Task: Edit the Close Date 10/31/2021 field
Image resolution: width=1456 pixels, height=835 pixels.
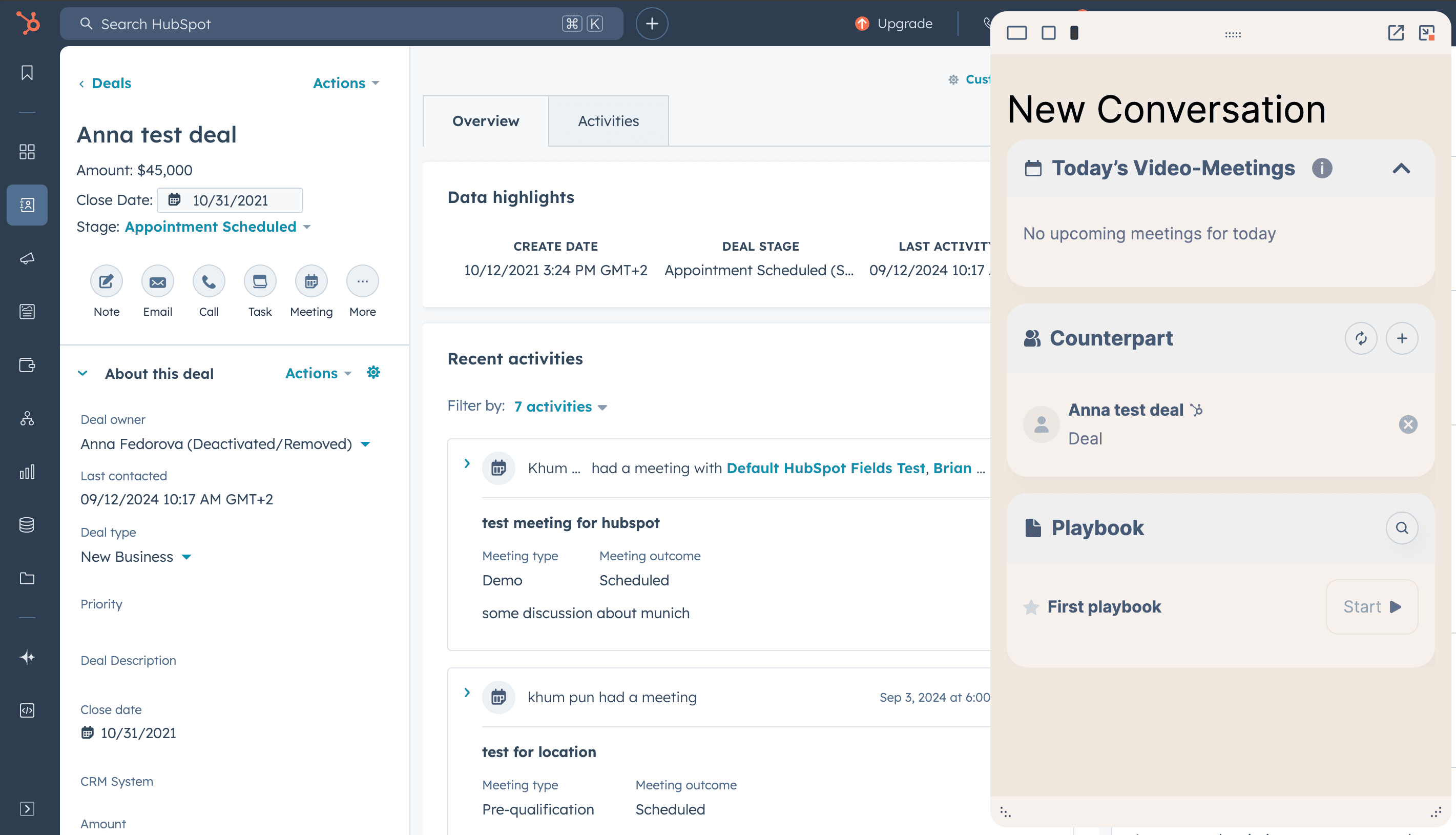Action: coord(230,200)
